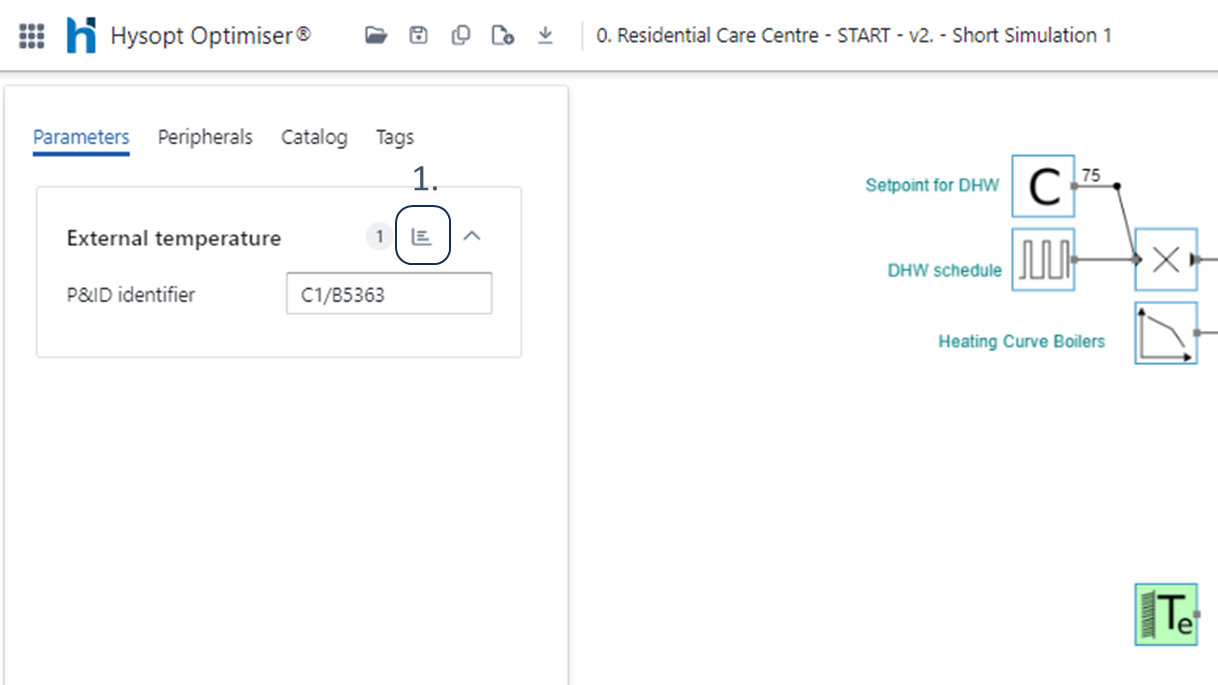Switch to the Catalog tab

pos(314,137)
